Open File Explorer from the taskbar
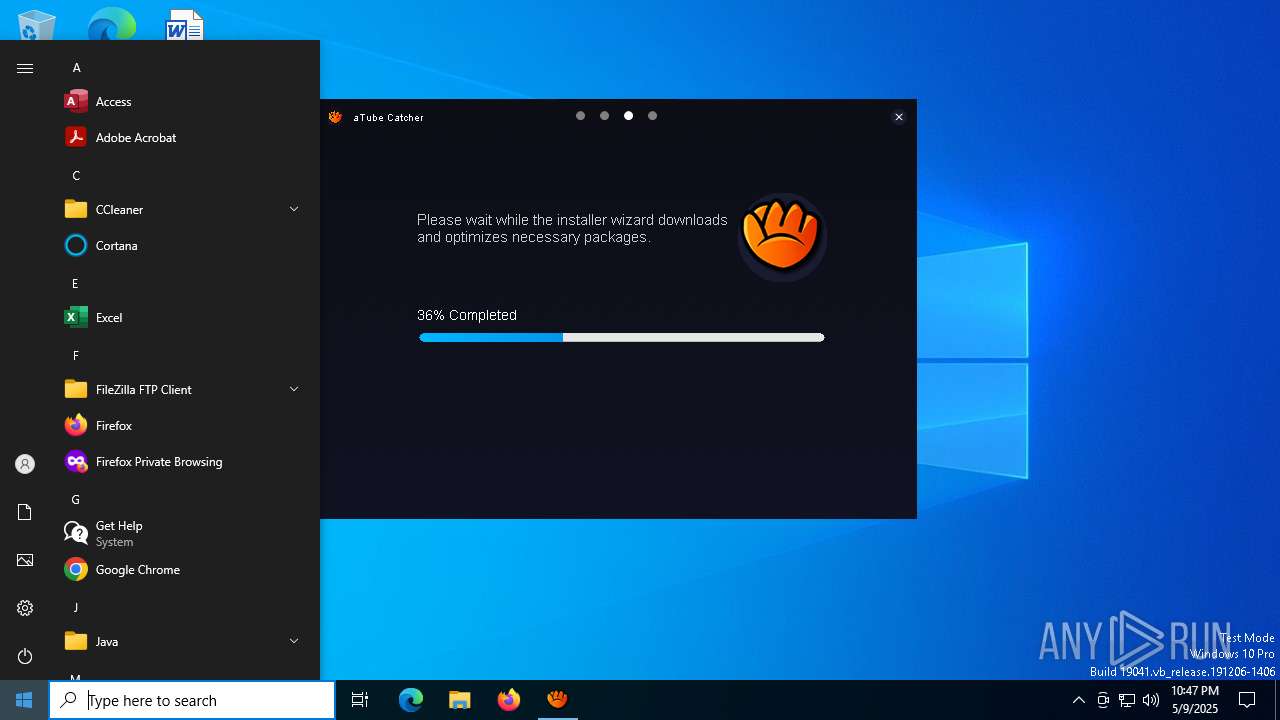The width and height of the screenshot is (1280, 720). (x=460, y=700)
